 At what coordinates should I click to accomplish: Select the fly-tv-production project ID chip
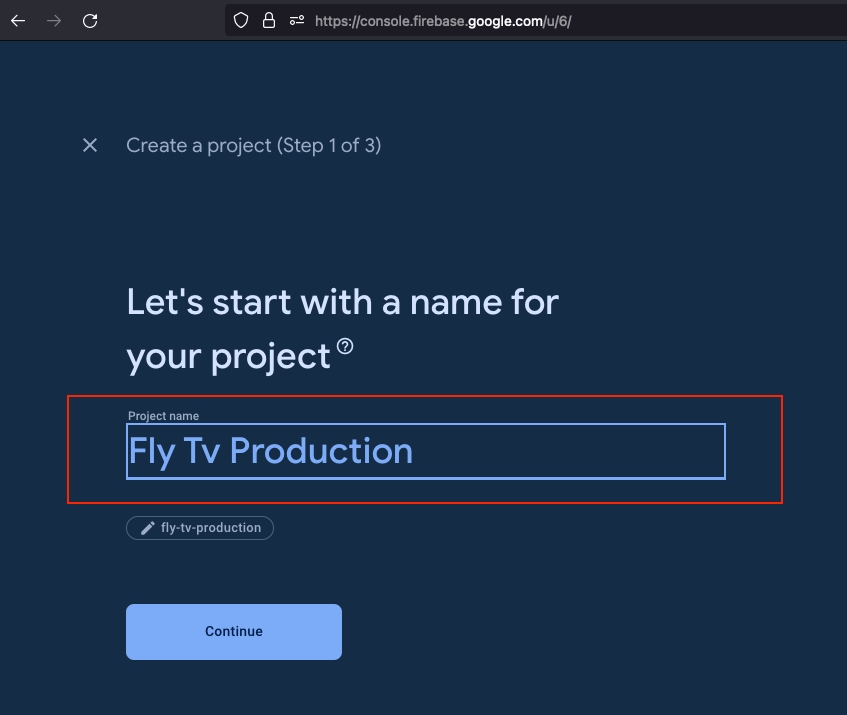[x=210, y=528]
